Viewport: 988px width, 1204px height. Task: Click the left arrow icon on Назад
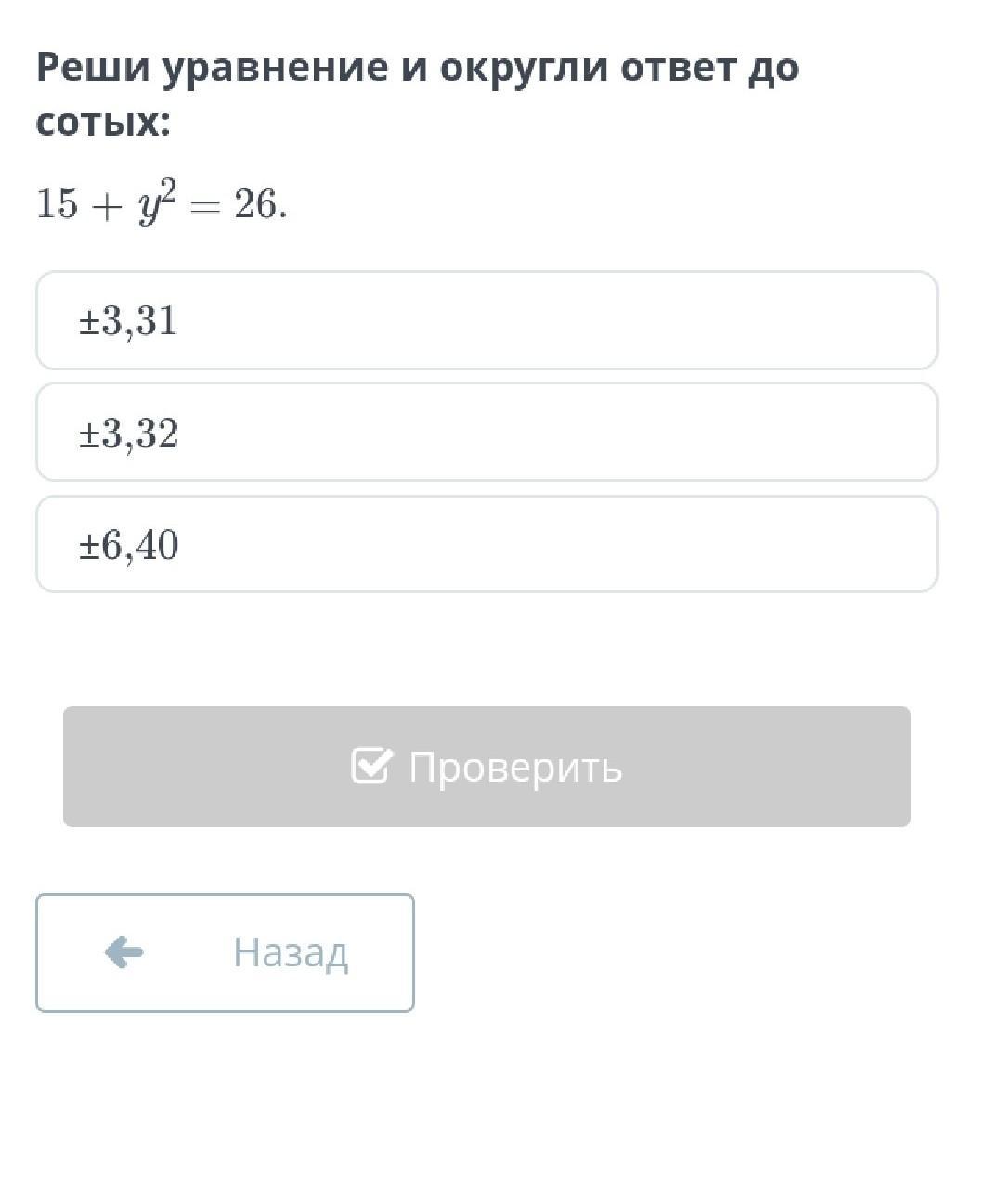click(123, 952)
